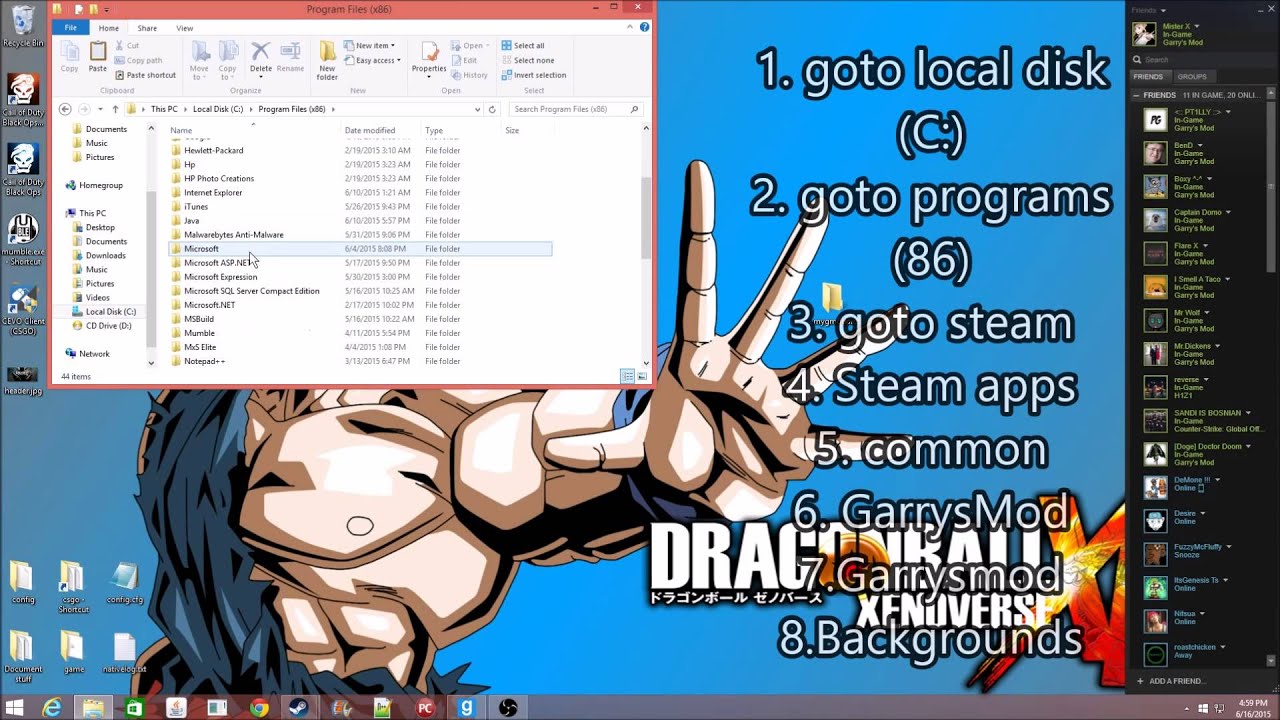This screenshot has width=1280, height=720.
Task: Click the Copy icon in Explorer ribbon
Action: pos(69,57)
